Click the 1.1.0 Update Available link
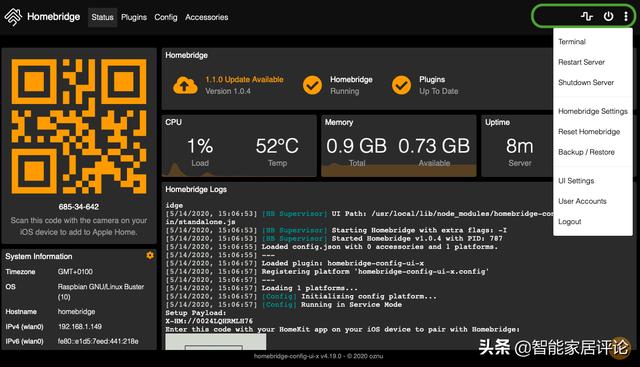The width and height of the screenshot is (640, 367). pos(244,80)
